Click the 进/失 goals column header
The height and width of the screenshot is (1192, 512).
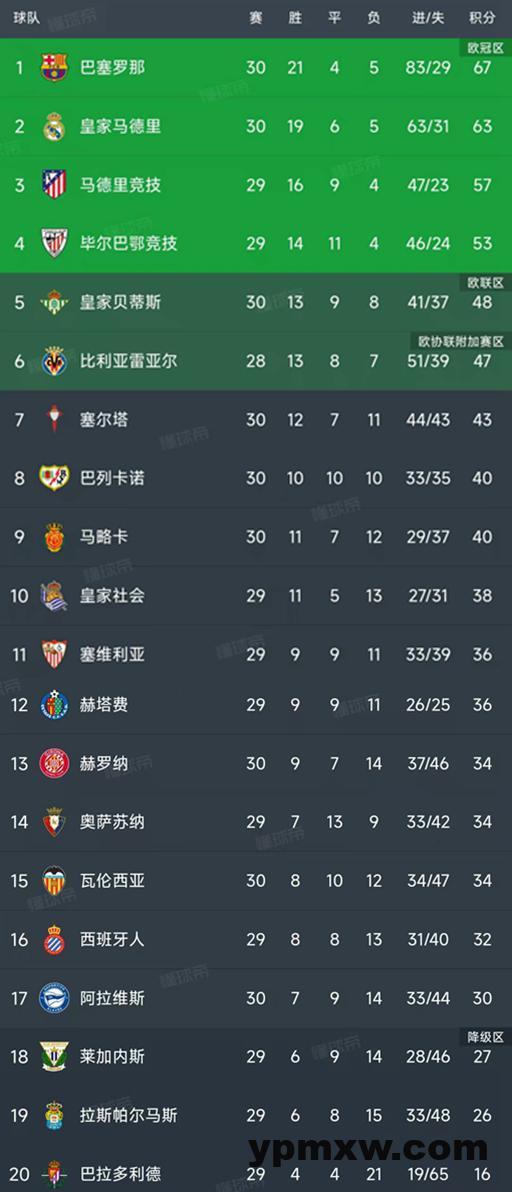click(x=428, y=18)
